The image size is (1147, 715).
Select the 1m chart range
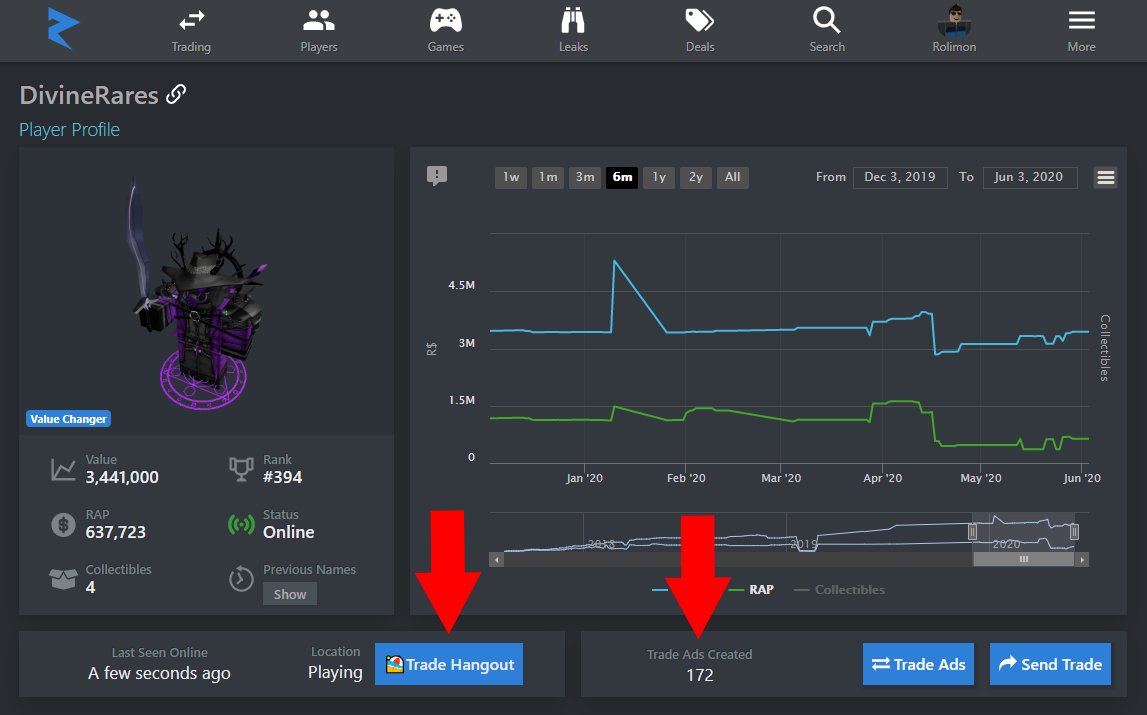[x=548, y=177]
